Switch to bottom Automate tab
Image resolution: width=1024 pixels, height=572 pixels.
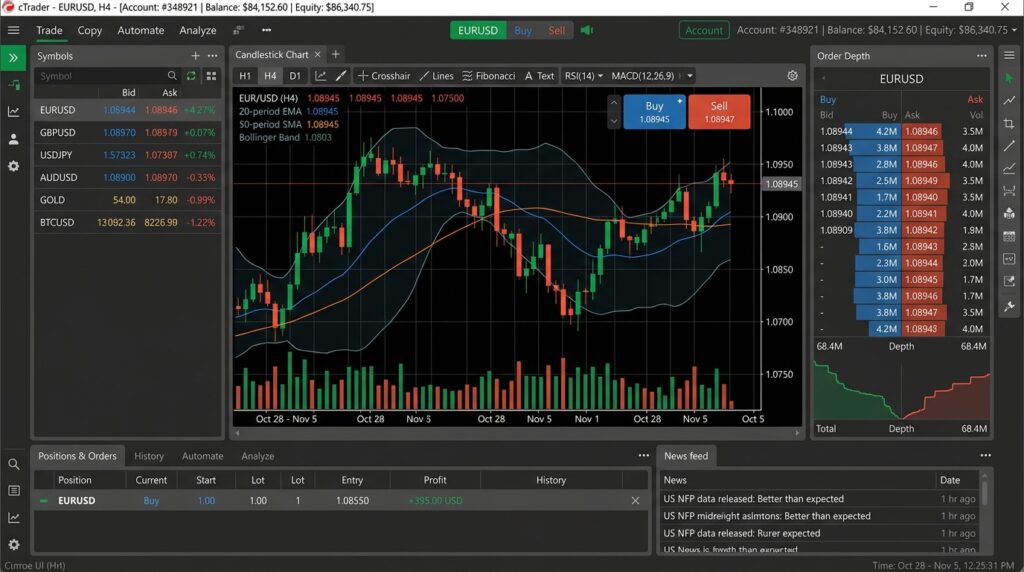[x=202, y=456]
